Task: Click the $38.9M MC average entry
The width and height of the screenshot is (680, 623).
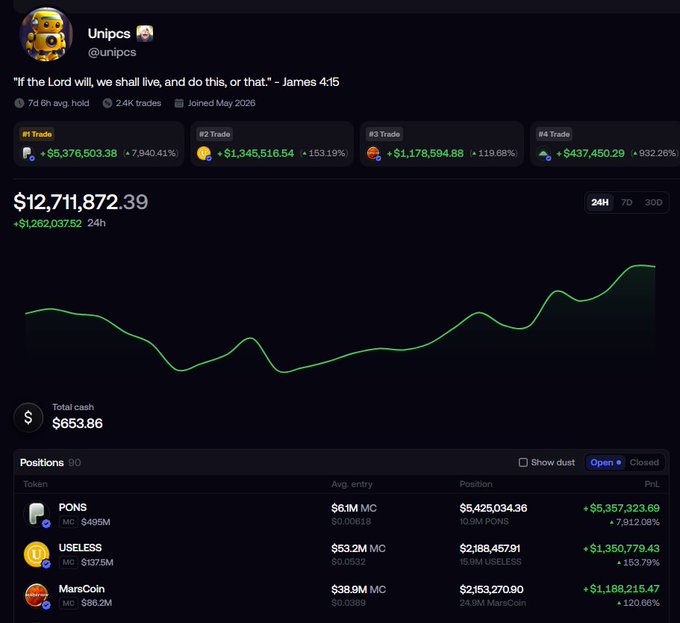Action: pyautogui.click(x=358, y=590)
